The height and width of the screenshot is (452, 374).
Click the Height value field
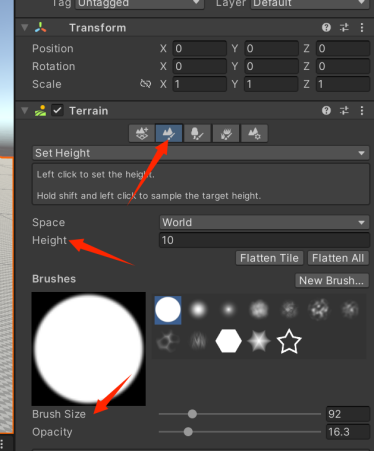click(264, 240)
